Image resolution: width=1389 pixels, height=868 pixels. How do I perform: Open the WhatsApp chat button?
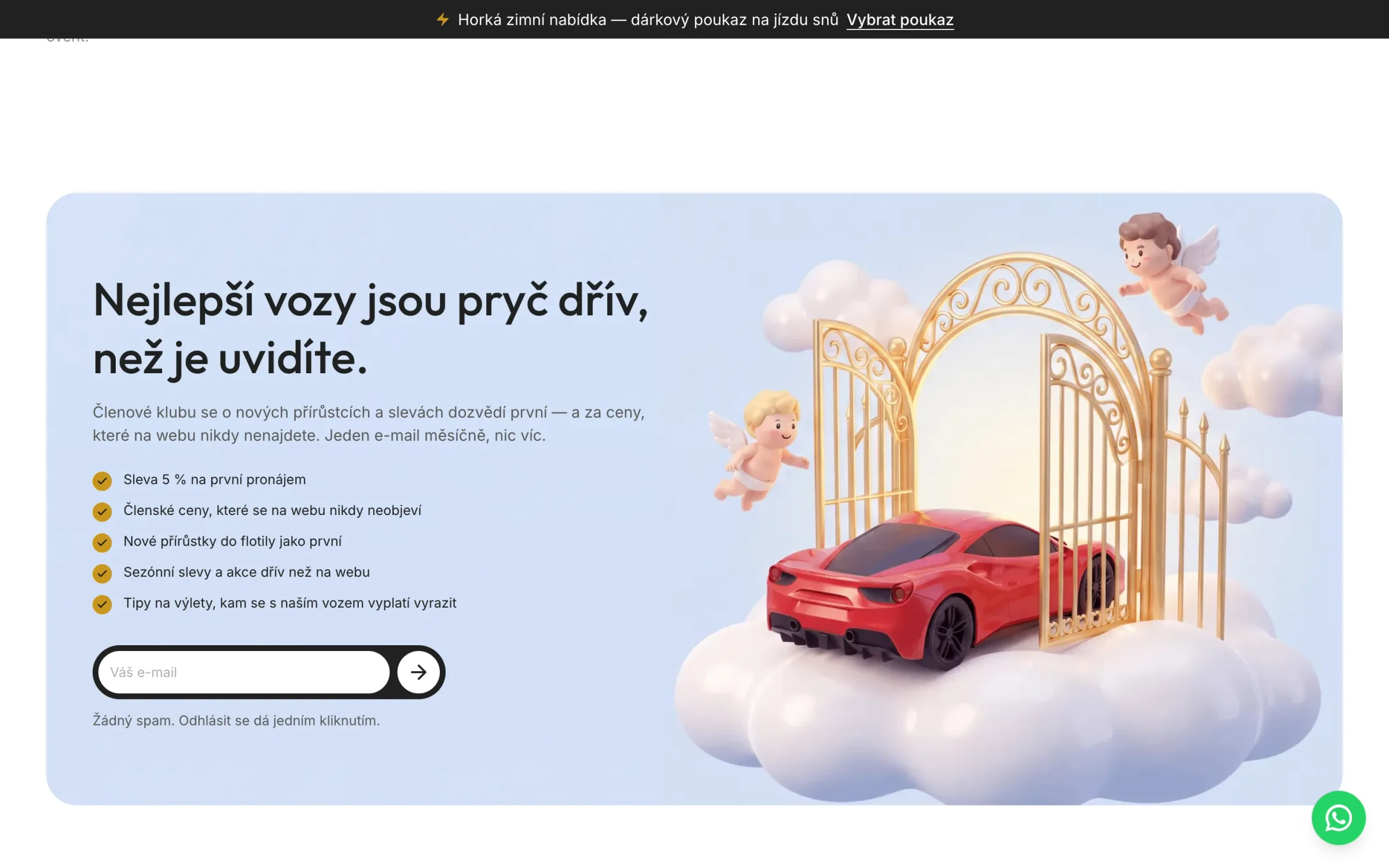click(1338, 818)
